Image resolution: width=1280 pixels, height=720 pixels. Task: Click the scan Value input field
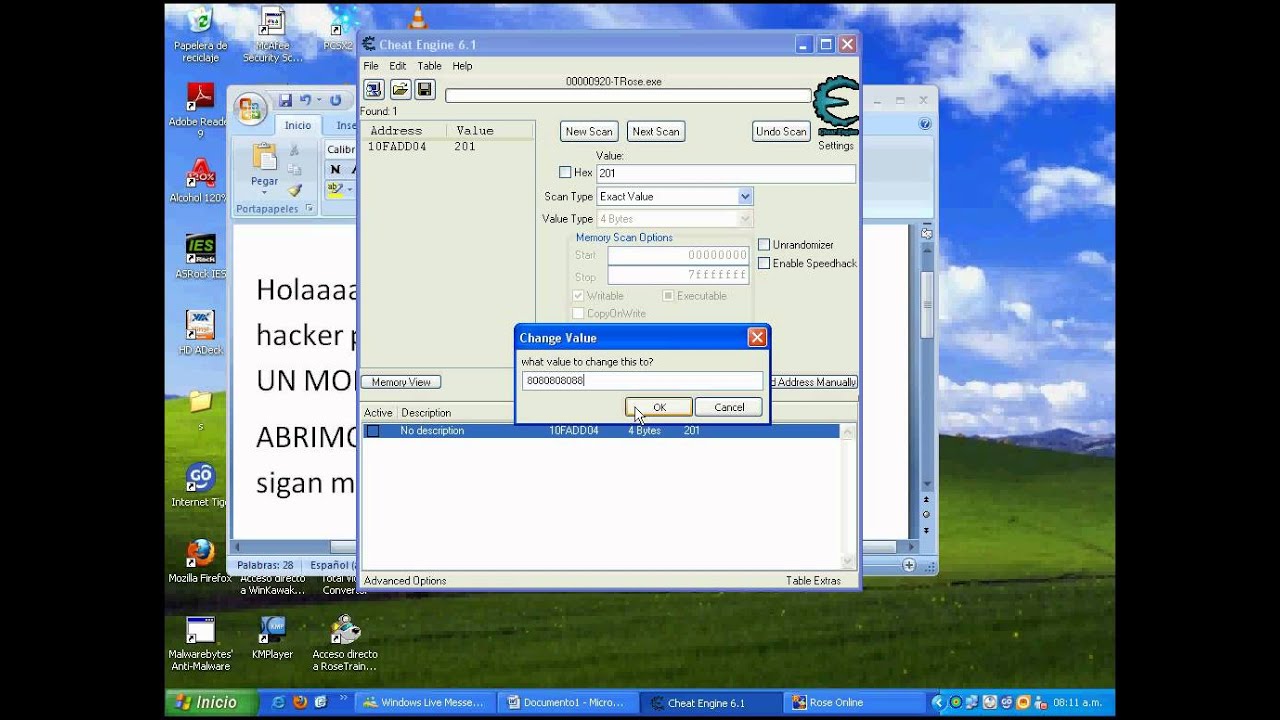[726, 173]
